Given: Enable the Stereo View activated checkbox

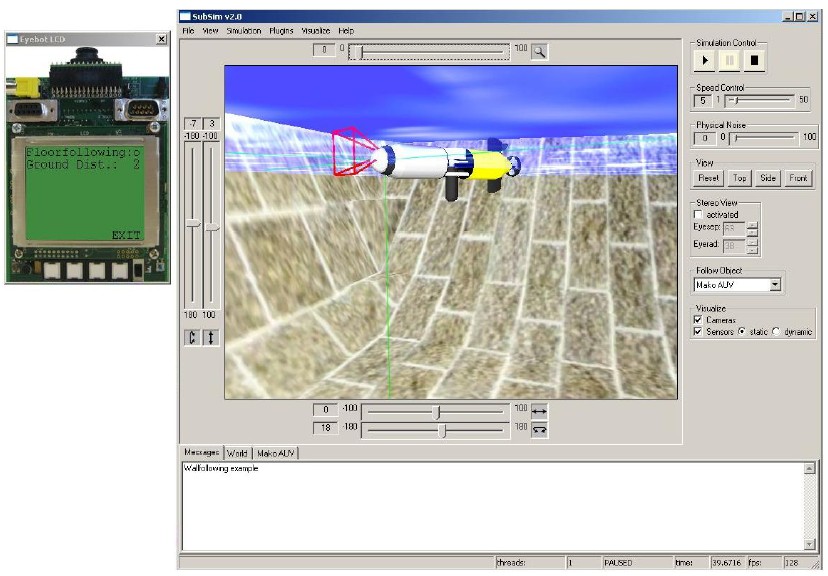Looking at the screenshot, I should point(698,214).
